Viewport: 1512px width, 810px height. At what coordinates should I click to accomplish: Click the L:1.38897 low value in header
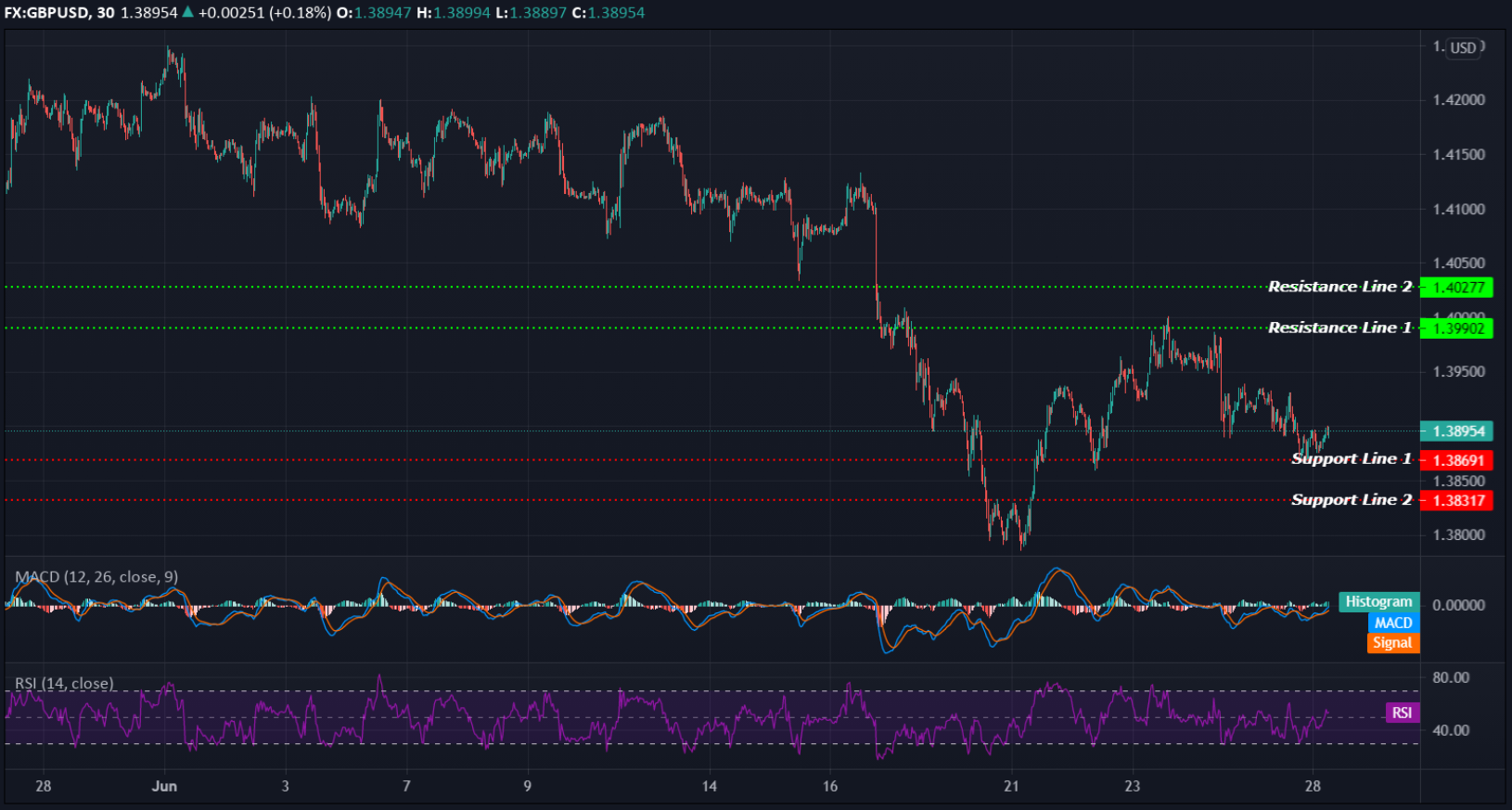pos(531,13)
